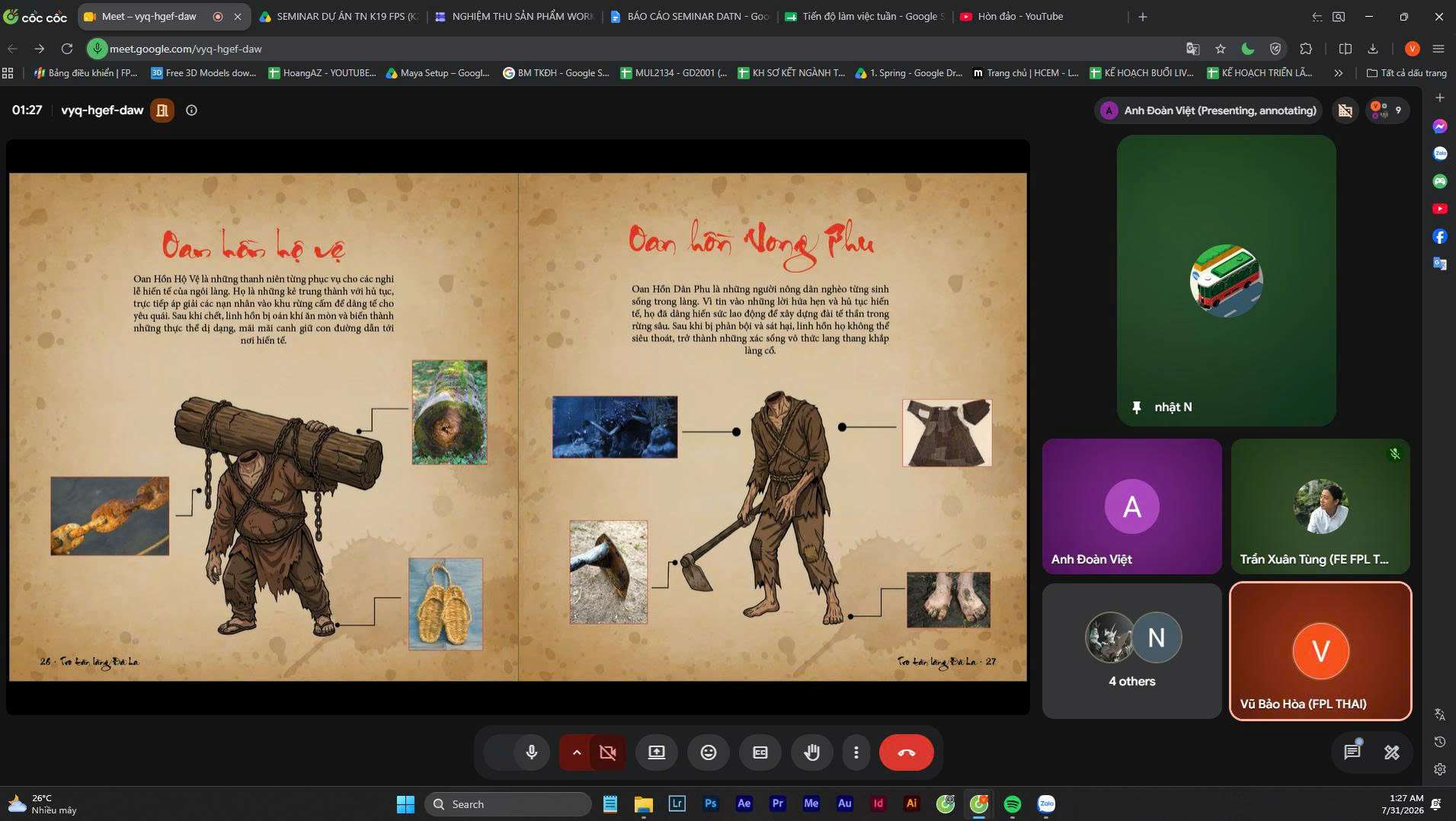The image size is (1456, 821).
Task: Click the red leave call button
Action: point(906,752)
